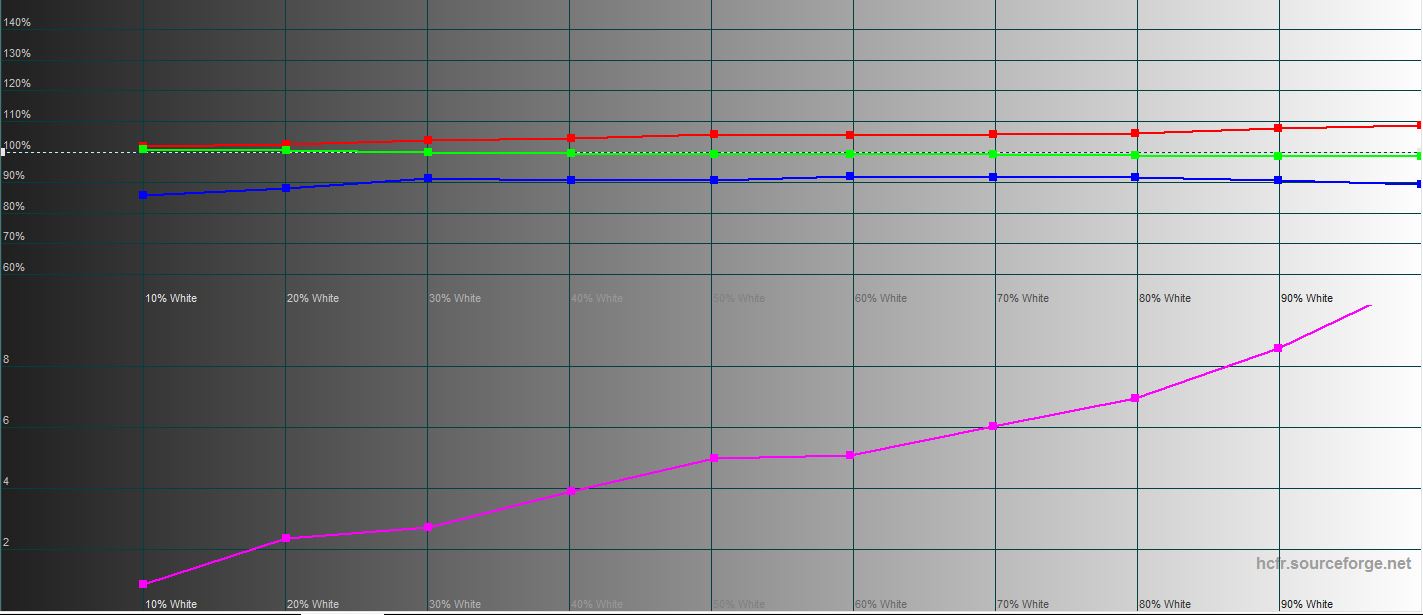Select the magenta delta point at 50% White
Screen dimensions: 1423x615
(x=714, y=458)
